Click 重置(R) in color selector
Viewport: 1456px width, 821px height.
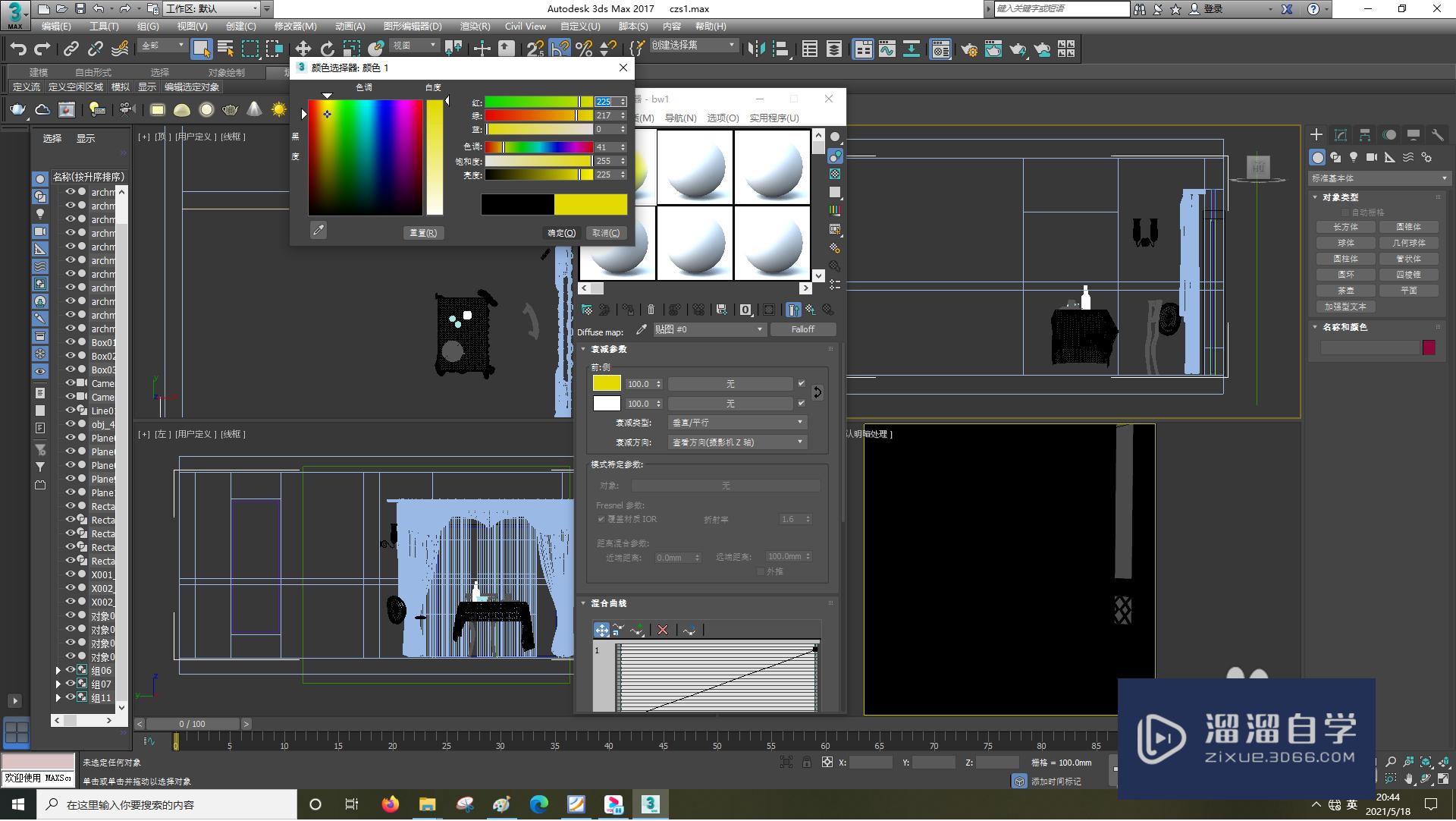tap(423, 233)
